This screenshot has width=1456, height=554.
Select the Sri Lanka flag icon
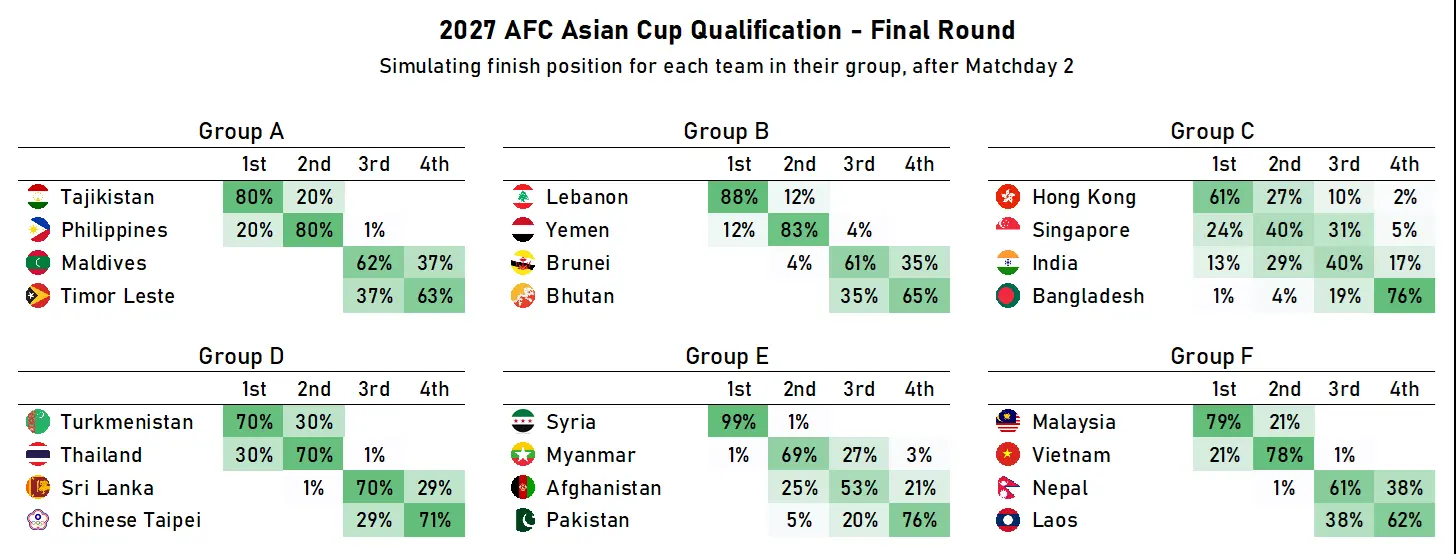tap(37, 488)
